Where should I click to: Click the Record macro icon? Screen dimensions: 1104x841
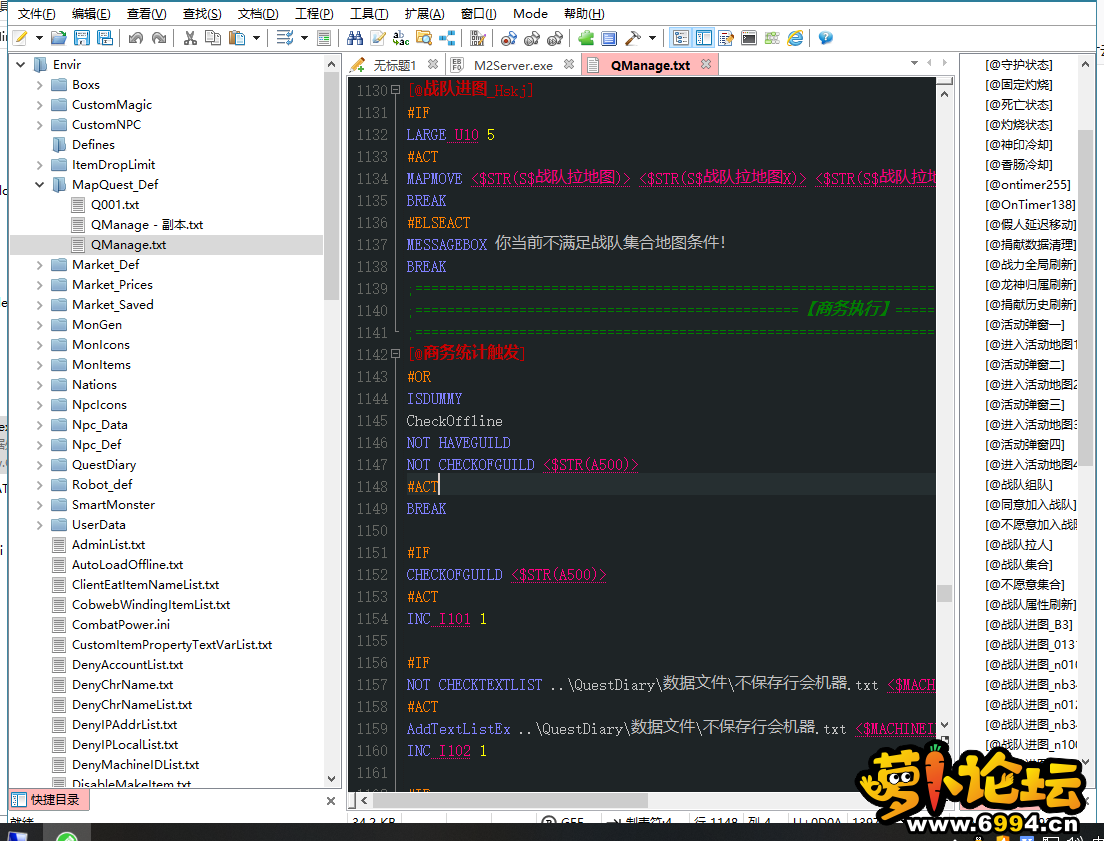point(508,38)
